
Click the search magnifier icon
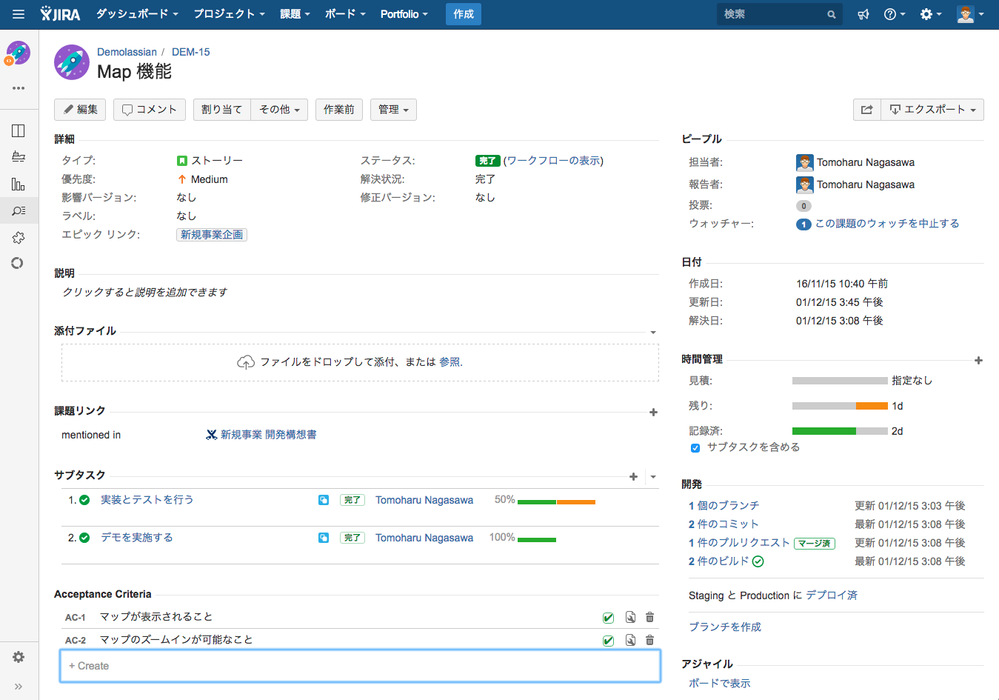[831, 14]
